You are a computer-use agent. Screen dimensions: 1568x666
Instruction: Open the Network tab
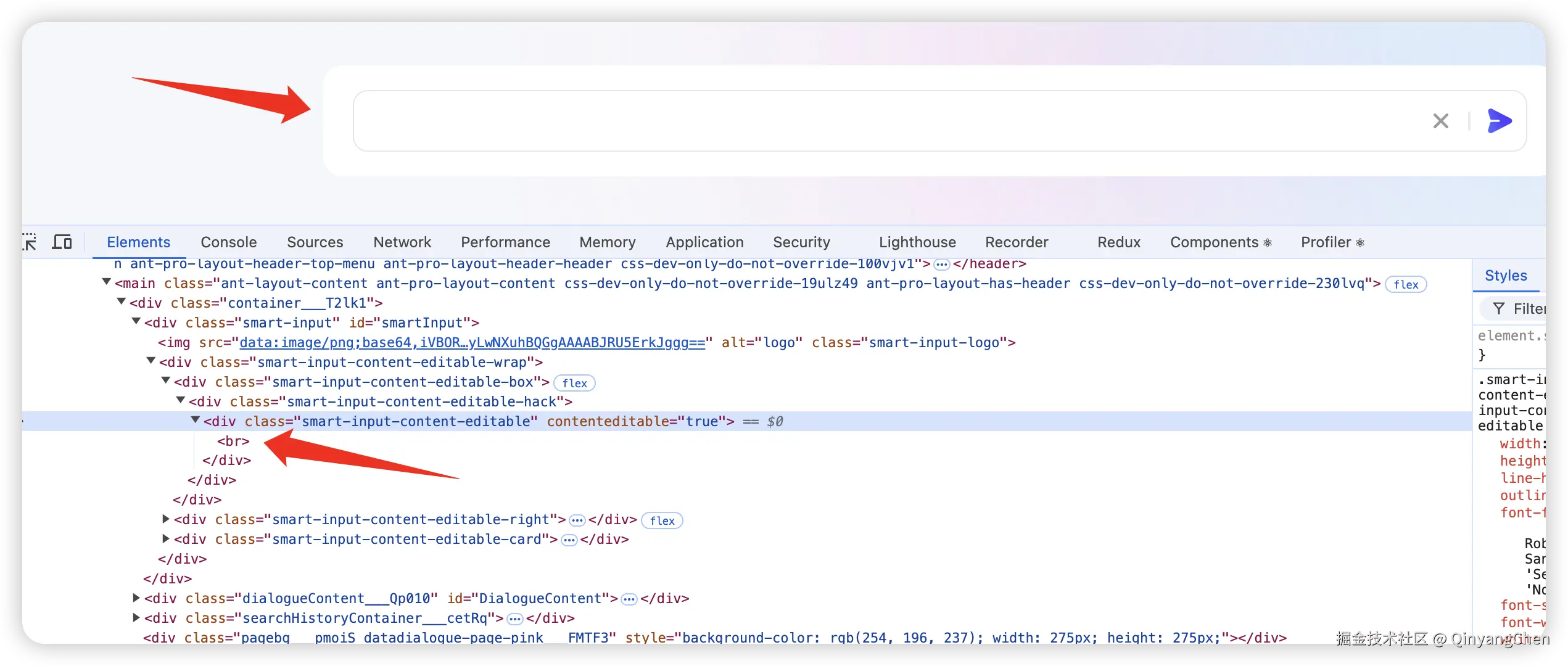coord(402,242)
